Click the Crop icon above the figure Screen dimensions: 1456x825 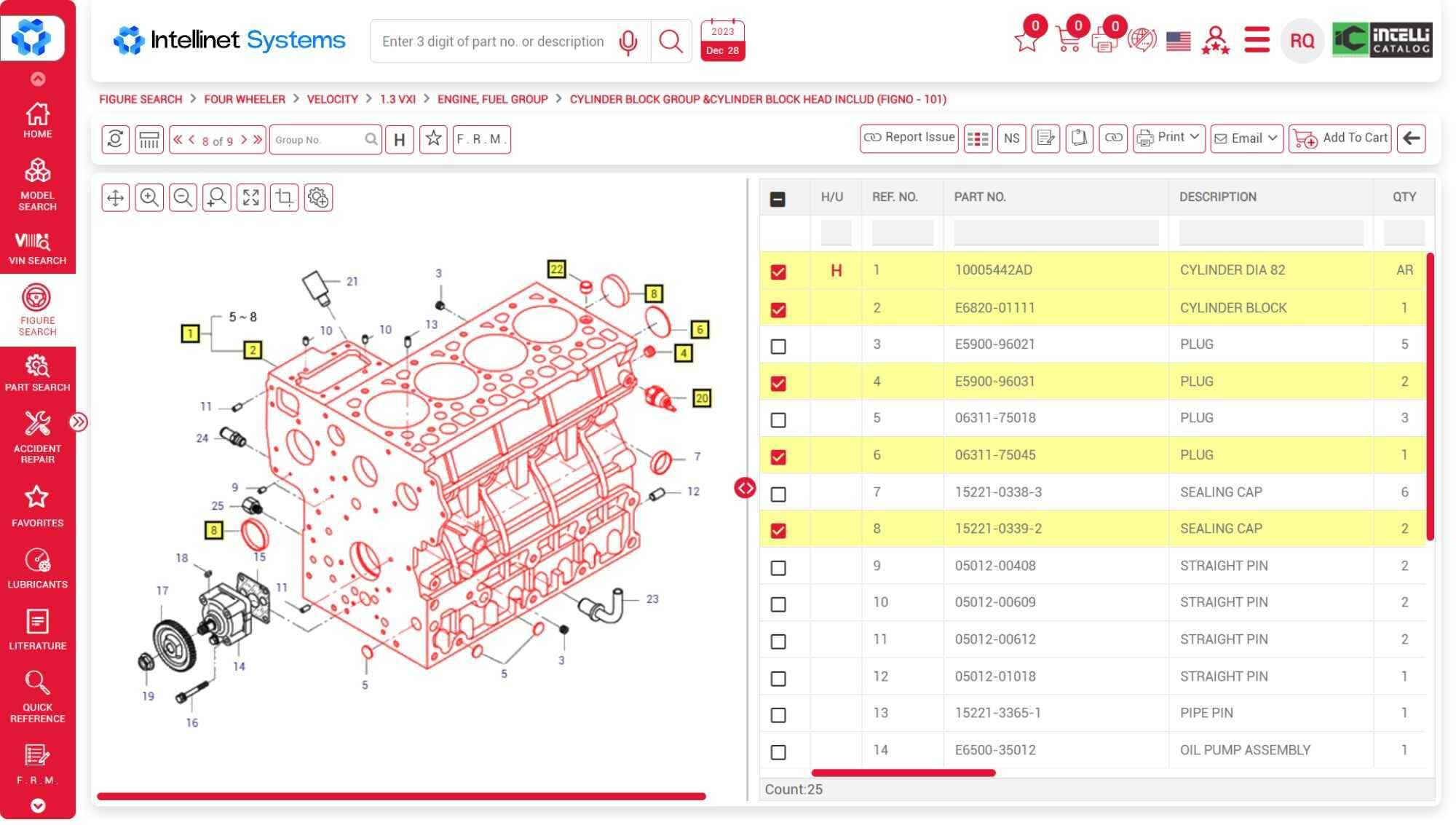coord(285,197)
